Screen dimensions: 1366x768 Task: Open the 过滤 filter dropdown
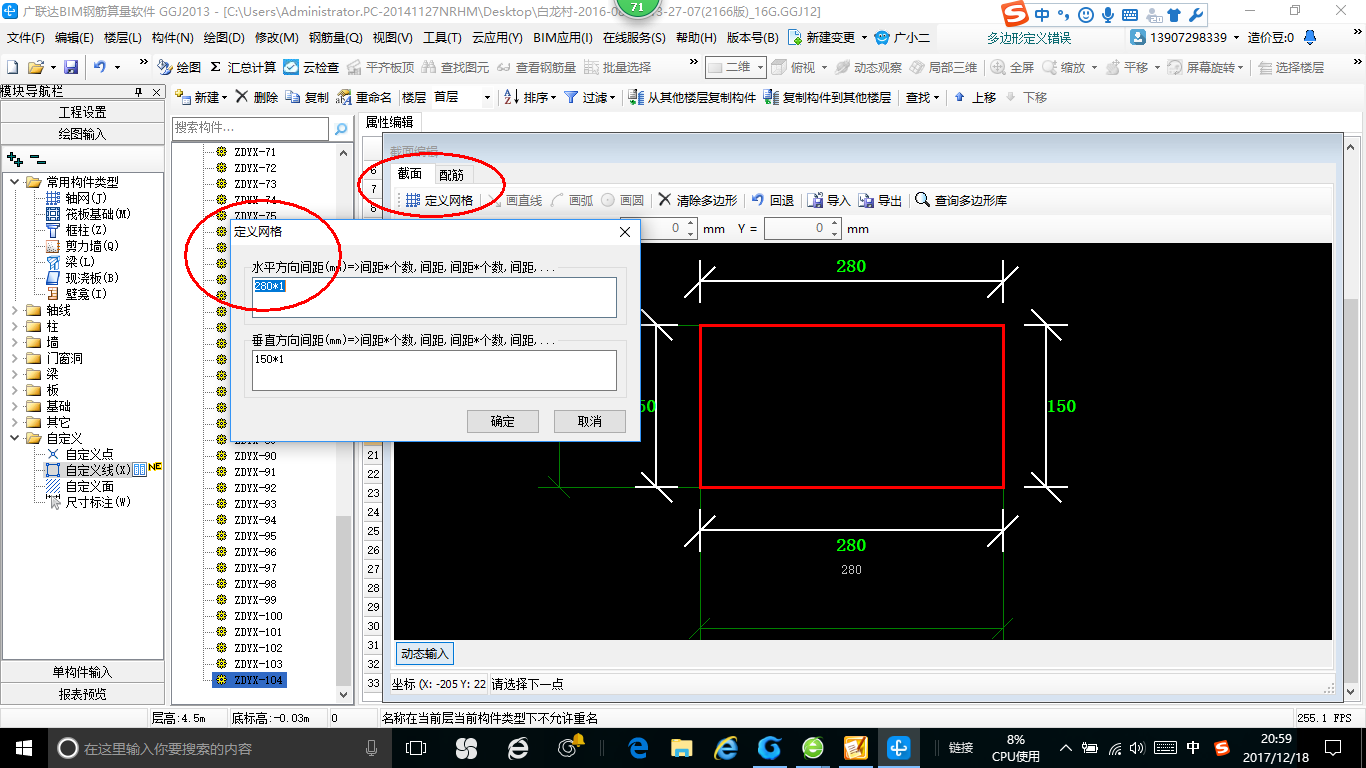(590, 97)
